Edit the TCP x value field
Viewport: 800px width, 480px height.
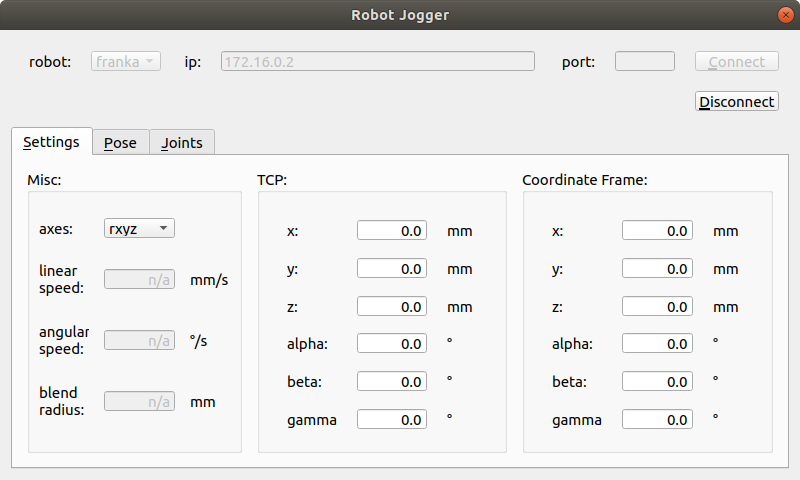coord(392,230)
